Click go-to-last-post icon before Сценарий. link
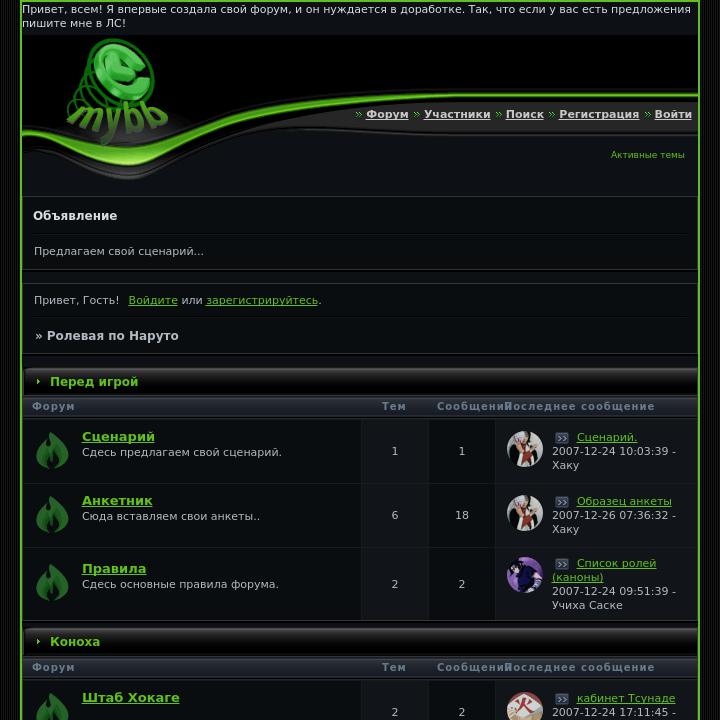 coord(562,438)
